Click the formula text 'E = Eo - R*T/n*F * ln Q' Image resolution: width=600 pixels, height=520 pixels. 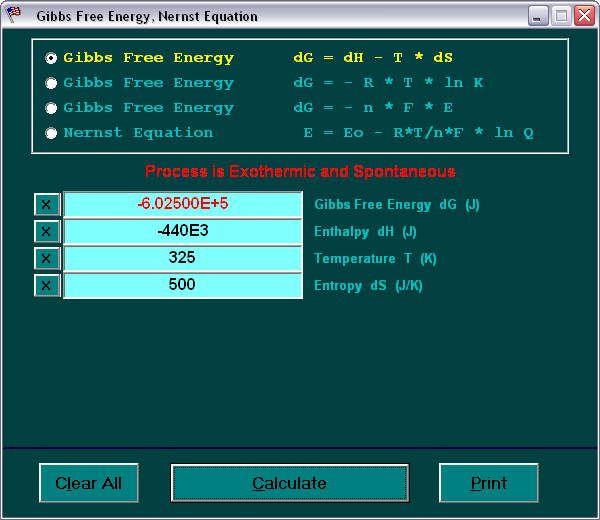tap(419, 133)
